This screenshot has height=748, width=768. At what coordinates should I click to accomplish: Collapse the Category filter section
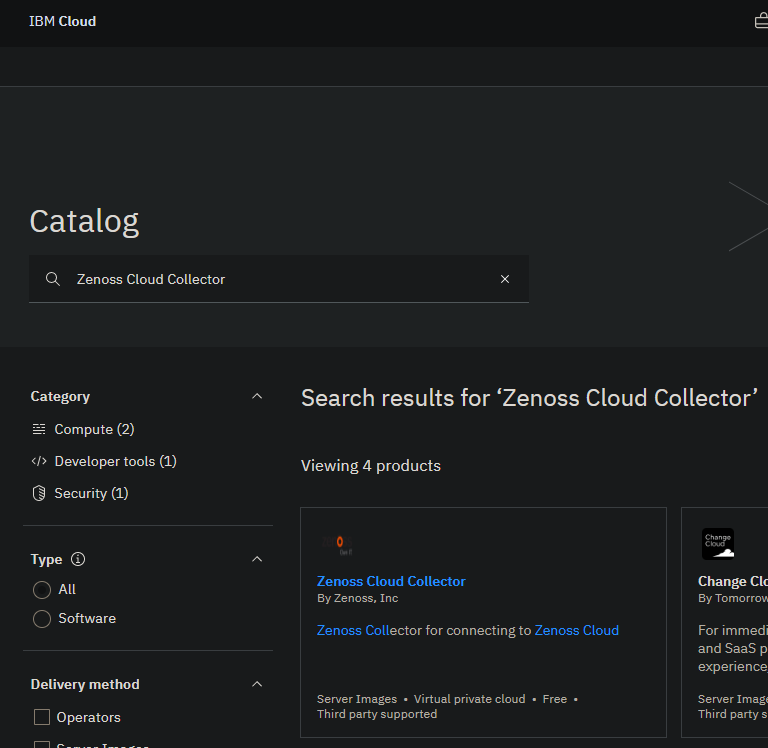coord(257,396)
